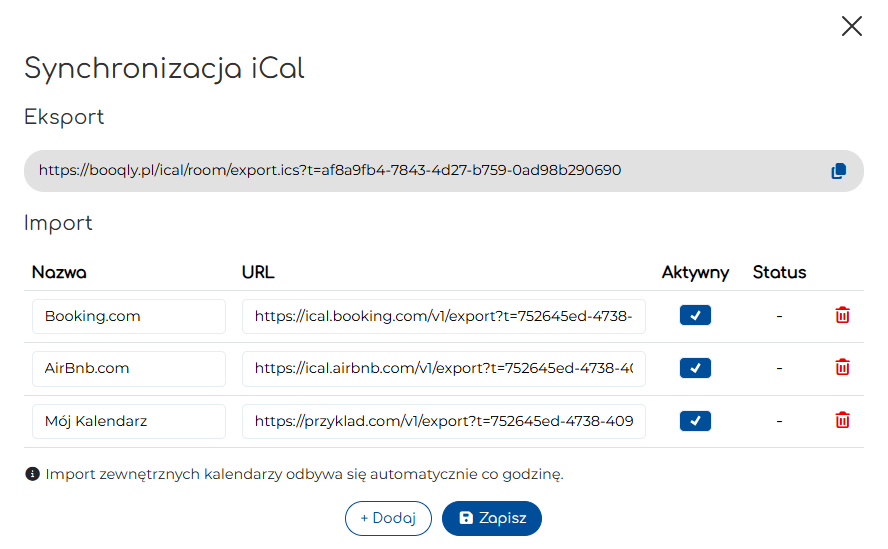Click the Booking.com name field
Screen dimensions: 888x549
pyautogui.click(x=129, y=316)
